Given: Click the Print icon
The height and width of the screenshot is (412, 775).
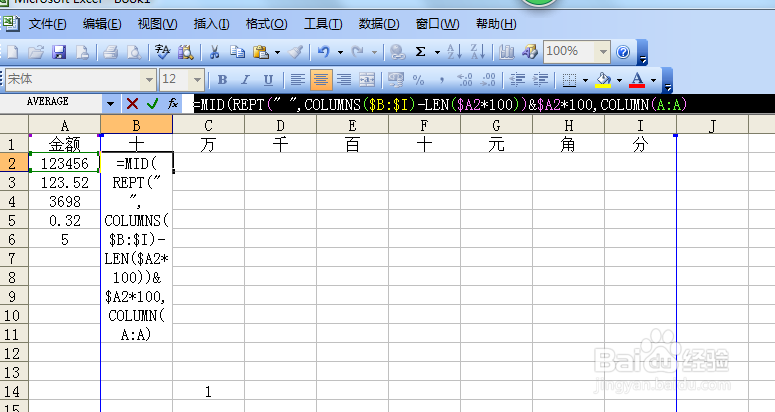Looking at the screenshot, I should point(110,52).
